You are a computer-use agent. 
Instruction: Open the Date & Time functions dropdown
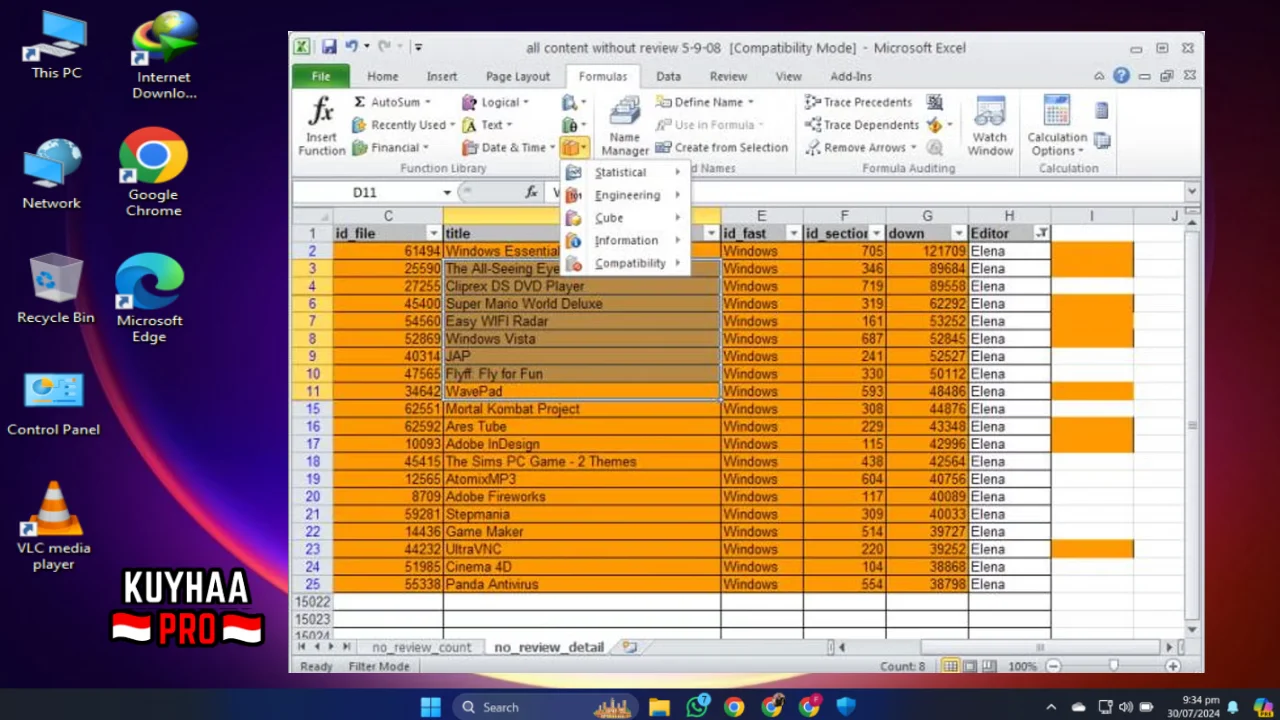point(508,148)
